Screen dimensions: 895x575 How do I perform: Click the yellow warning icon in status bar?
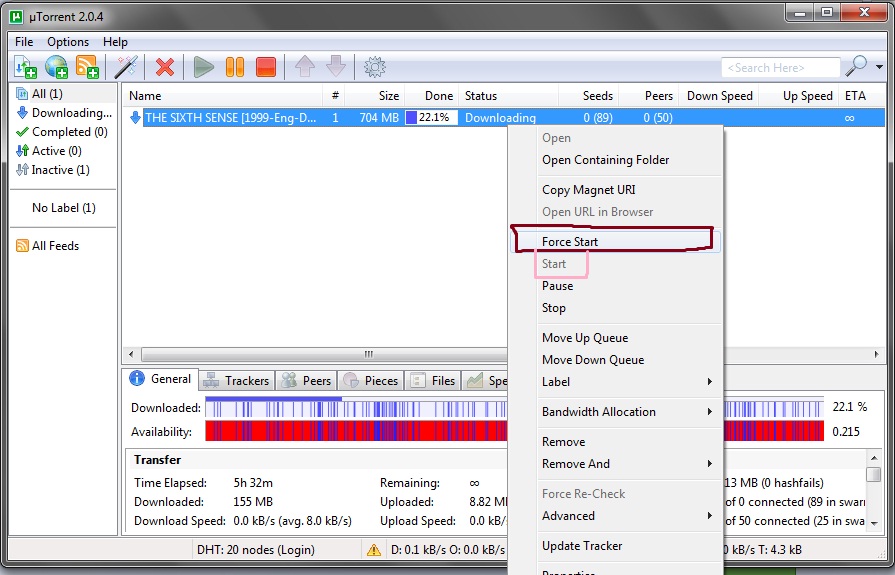point(374,550)
